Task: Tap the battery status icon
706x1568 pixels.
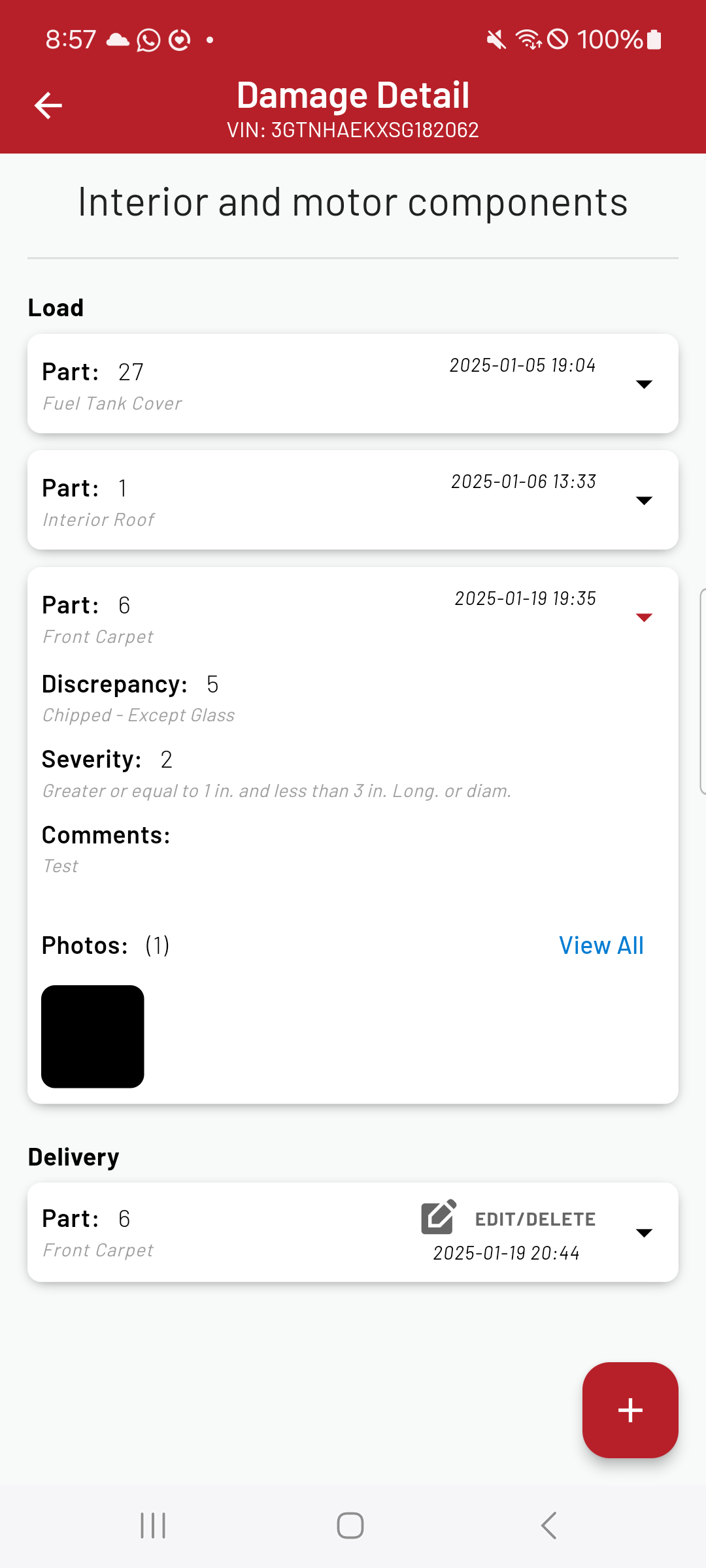Action: (x=654, y=40)
